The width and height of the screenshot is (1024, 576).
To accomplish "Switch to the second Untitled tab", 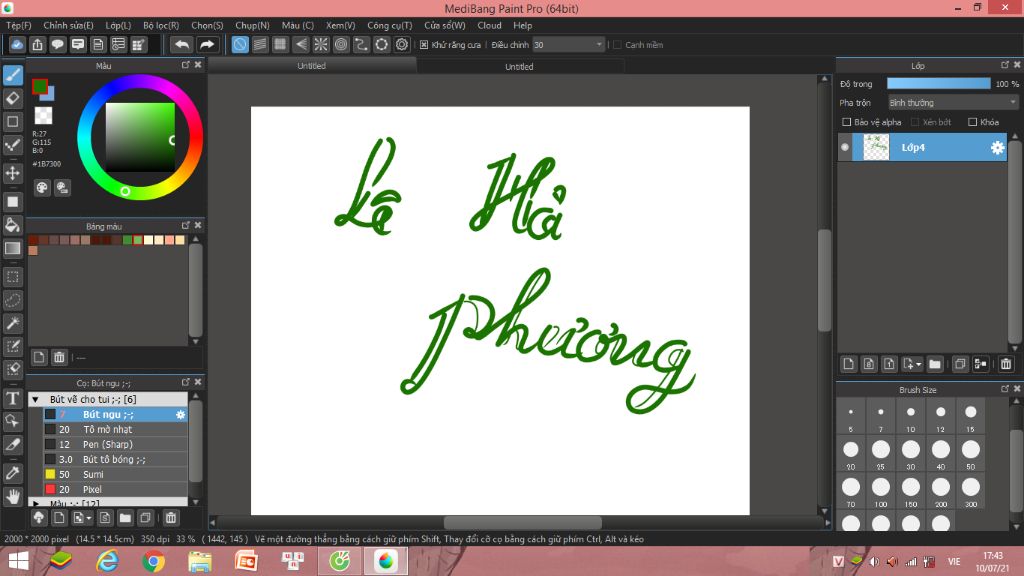I will click(x=519, y=67).
